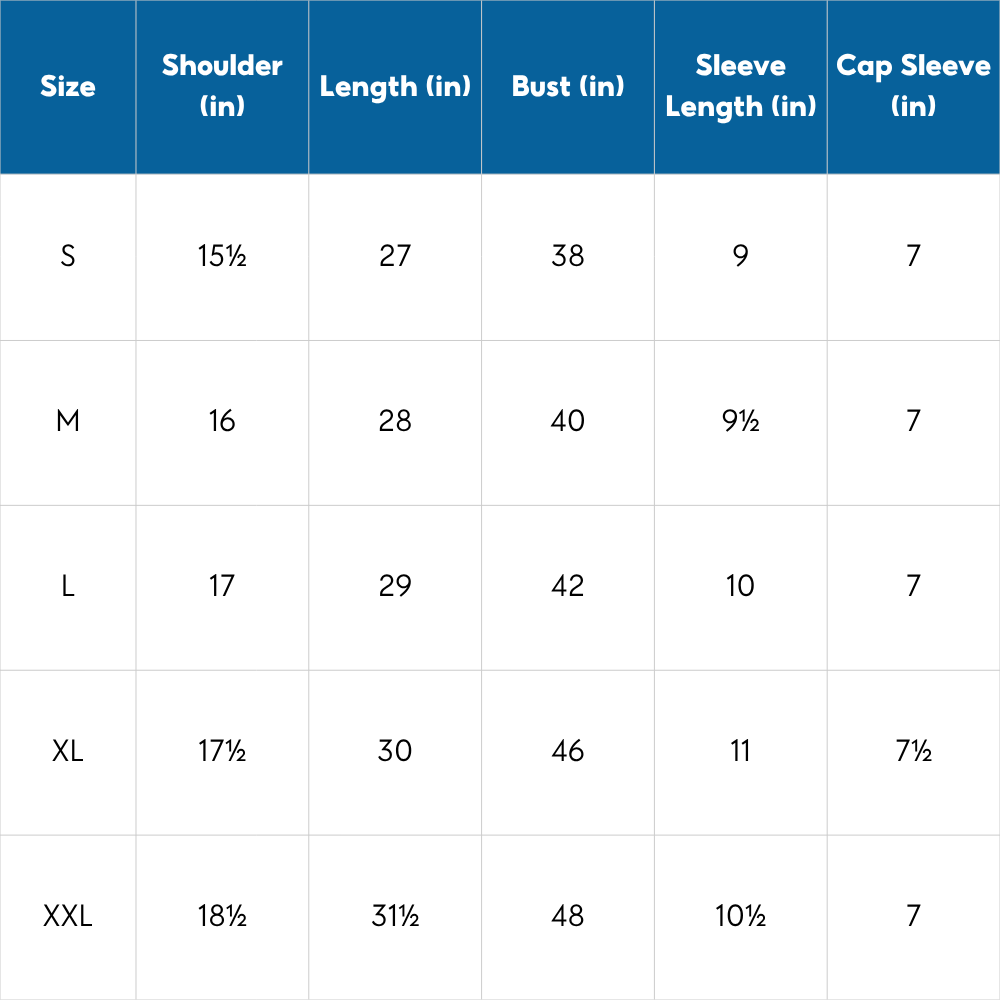1000x1000 pixels.
Task: Click the Length (in) header cell
Action: 395,87
